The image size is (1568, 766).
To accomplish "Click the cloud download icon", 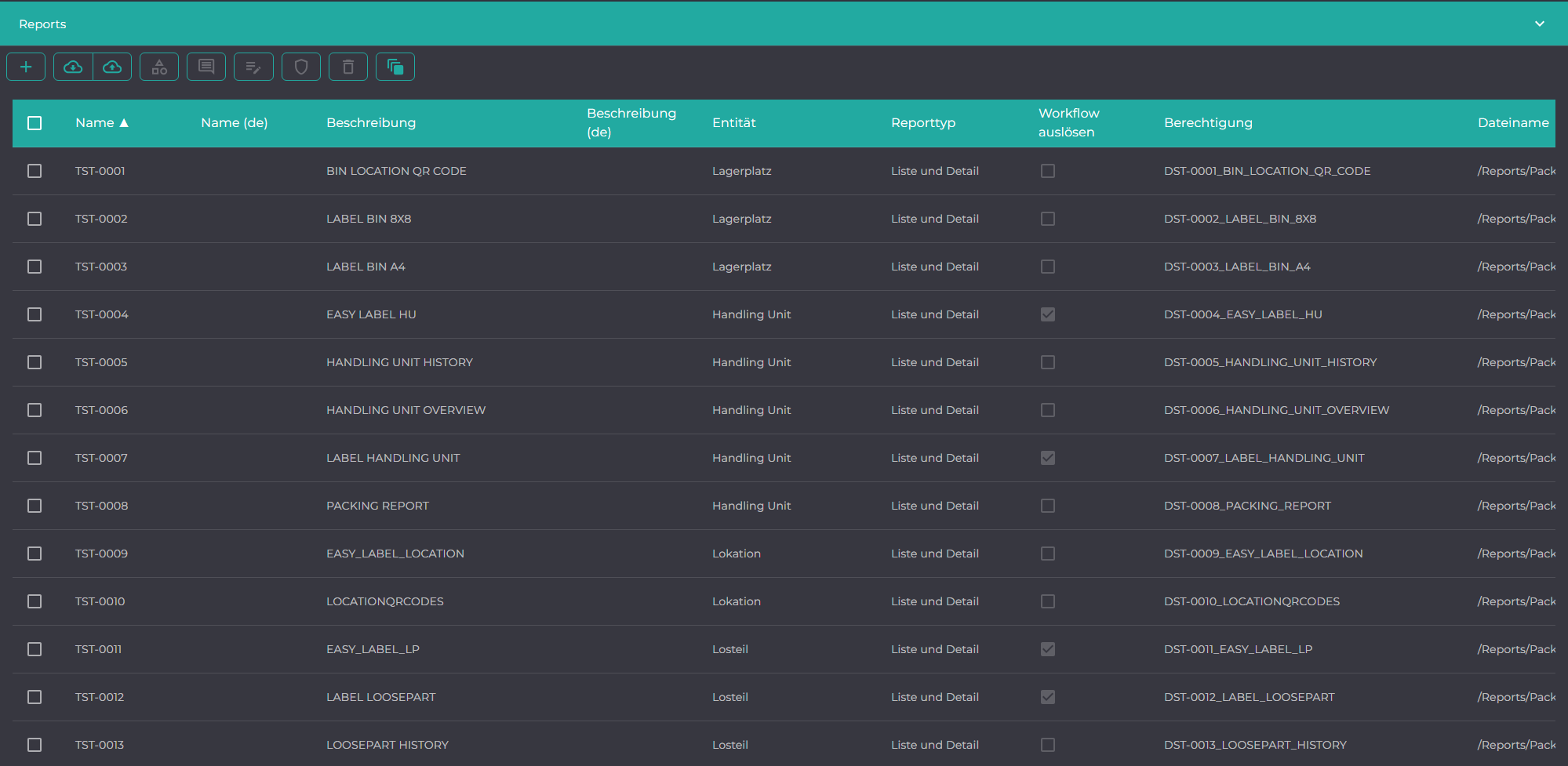I will pyautogui.click(x=73, y=67).
